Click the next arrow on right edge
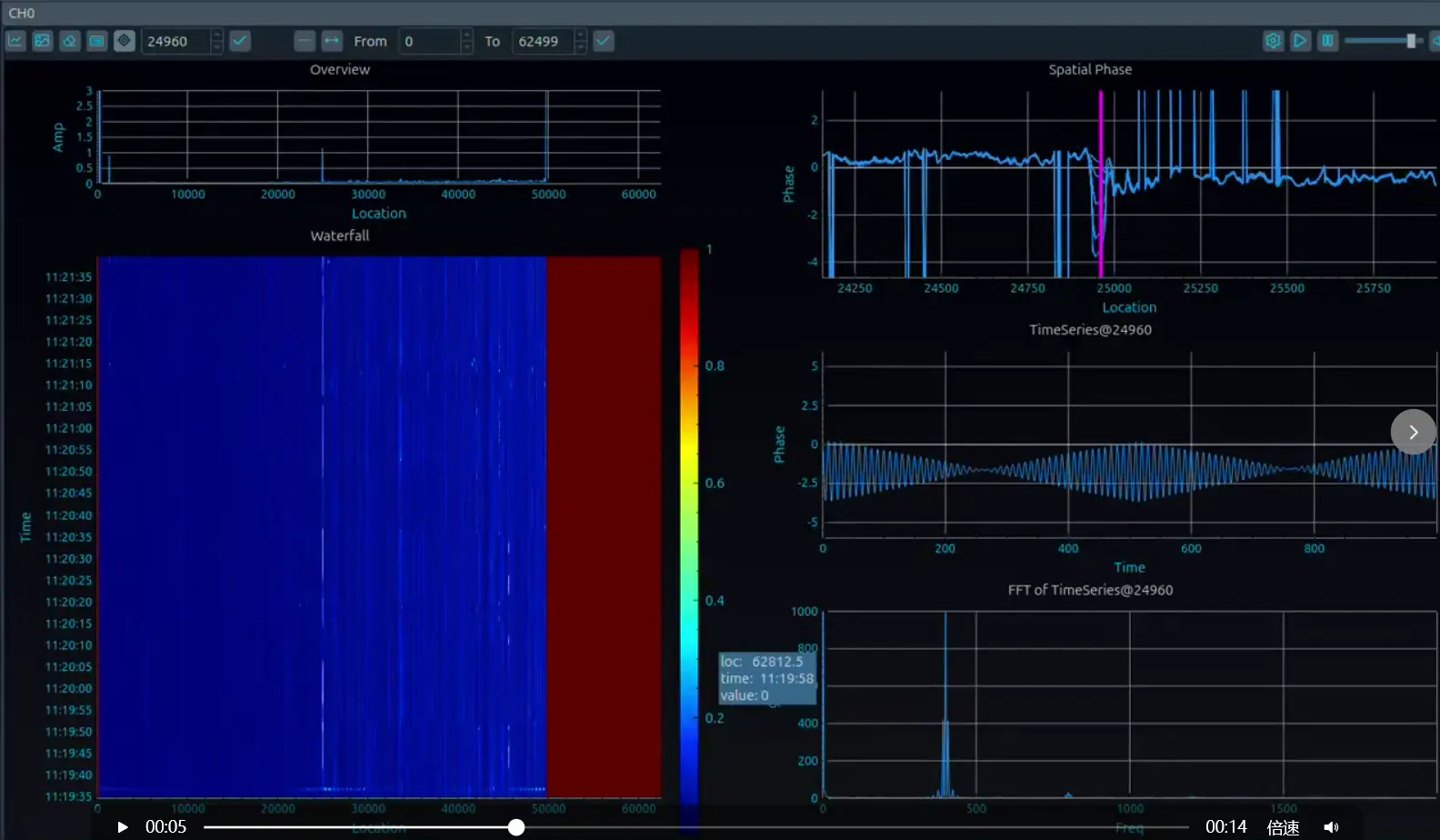This screenshot has height=840, width=1440. click(x=1413, y=432)
